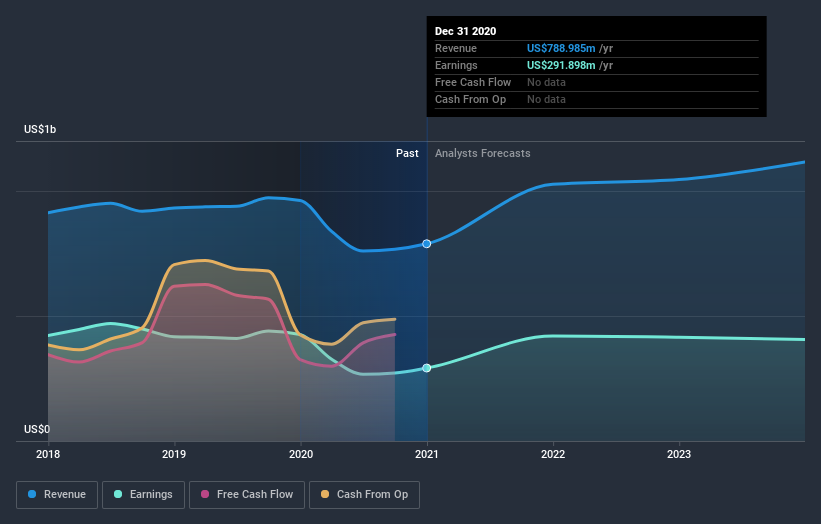The height and width of the screenshot is (524, 821).
Task: Toggle the Revenue series legend button
Action: click(57, 495)
